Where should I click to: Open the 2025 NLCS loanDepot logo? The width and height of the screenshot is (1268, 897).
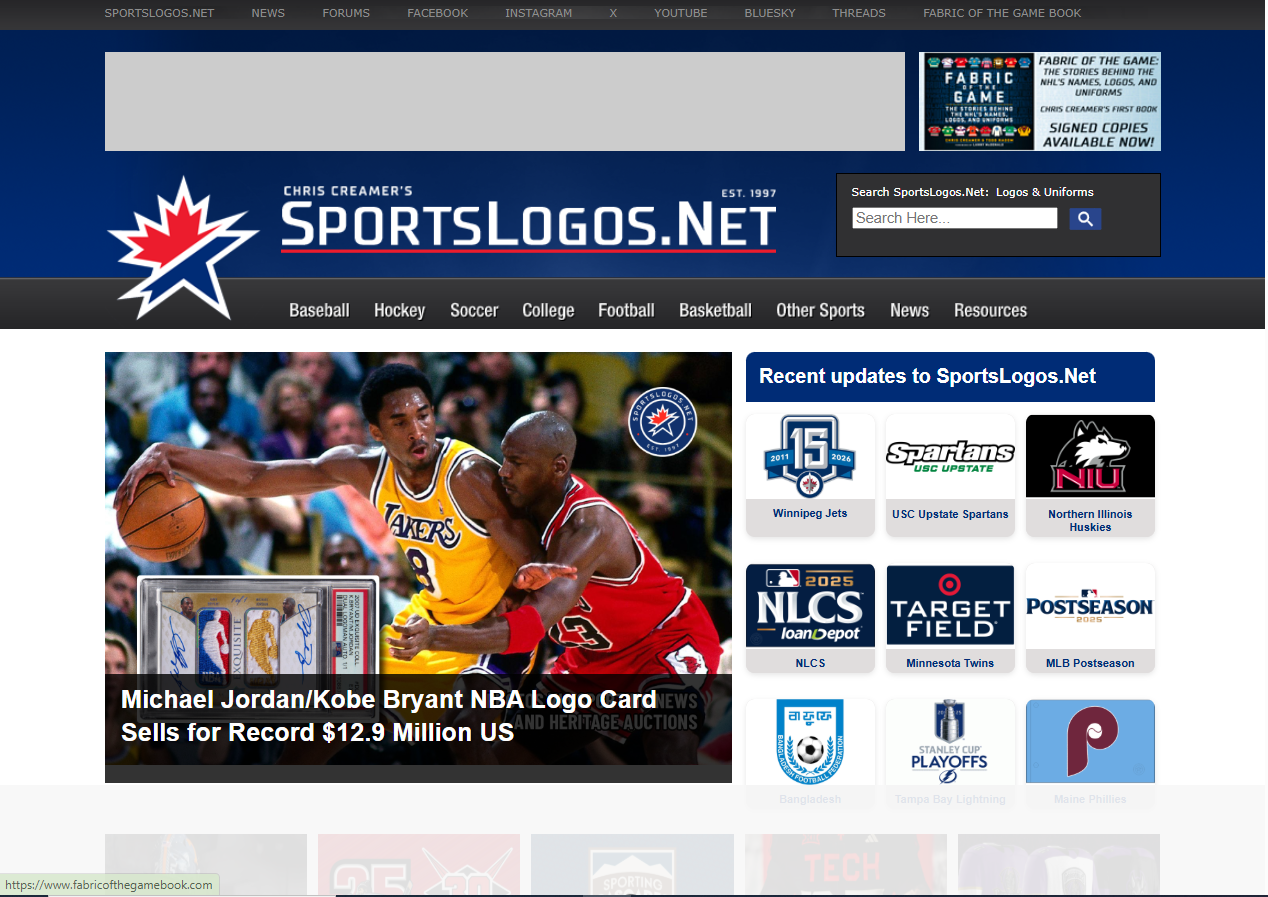tap(810, 606)
